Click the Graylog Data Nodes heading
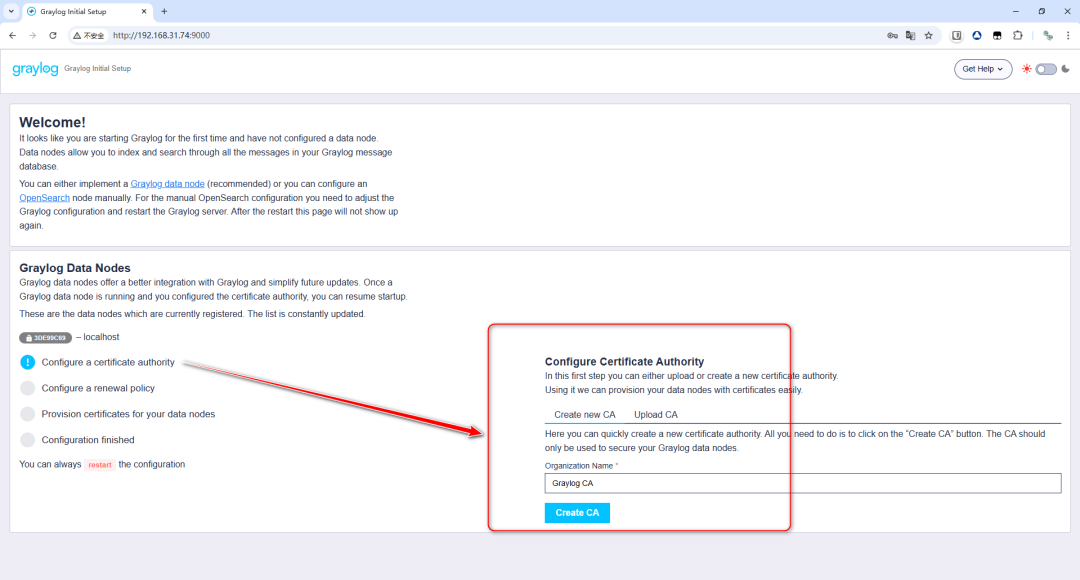 pos(74,268)
